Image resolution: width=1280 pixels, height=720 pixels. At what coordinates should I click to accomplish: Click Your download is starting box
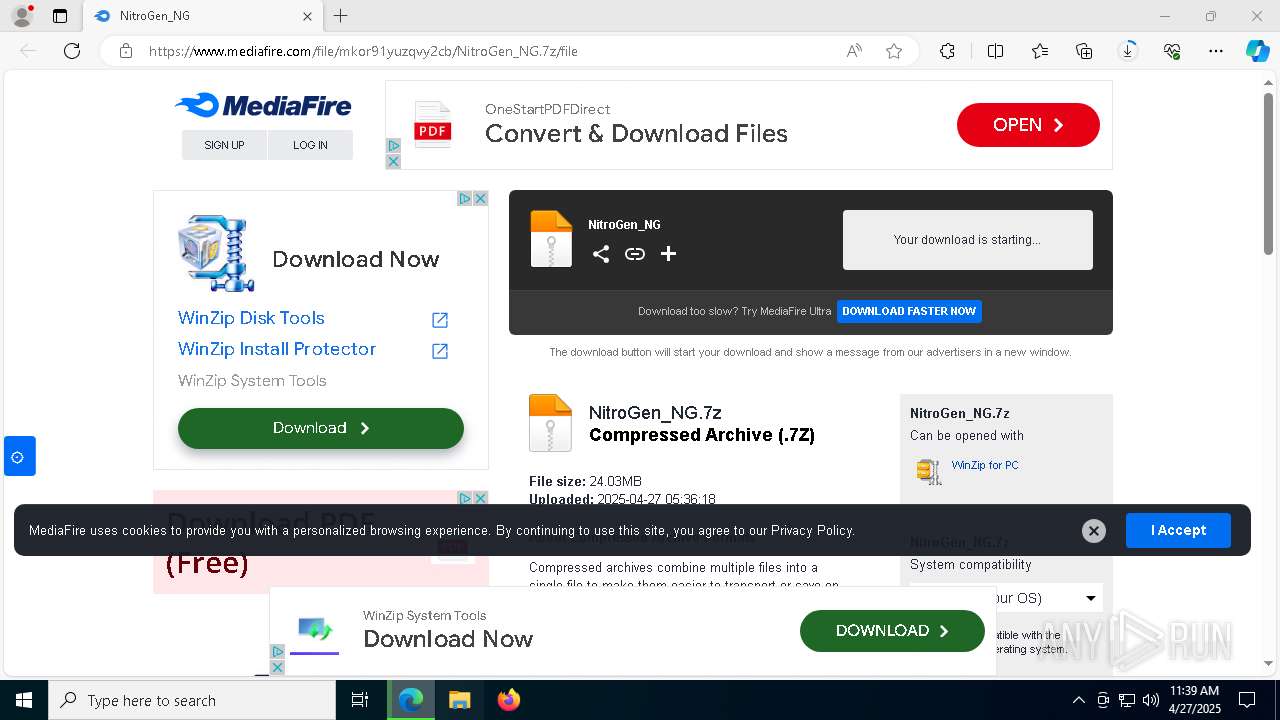coord(968,240)
